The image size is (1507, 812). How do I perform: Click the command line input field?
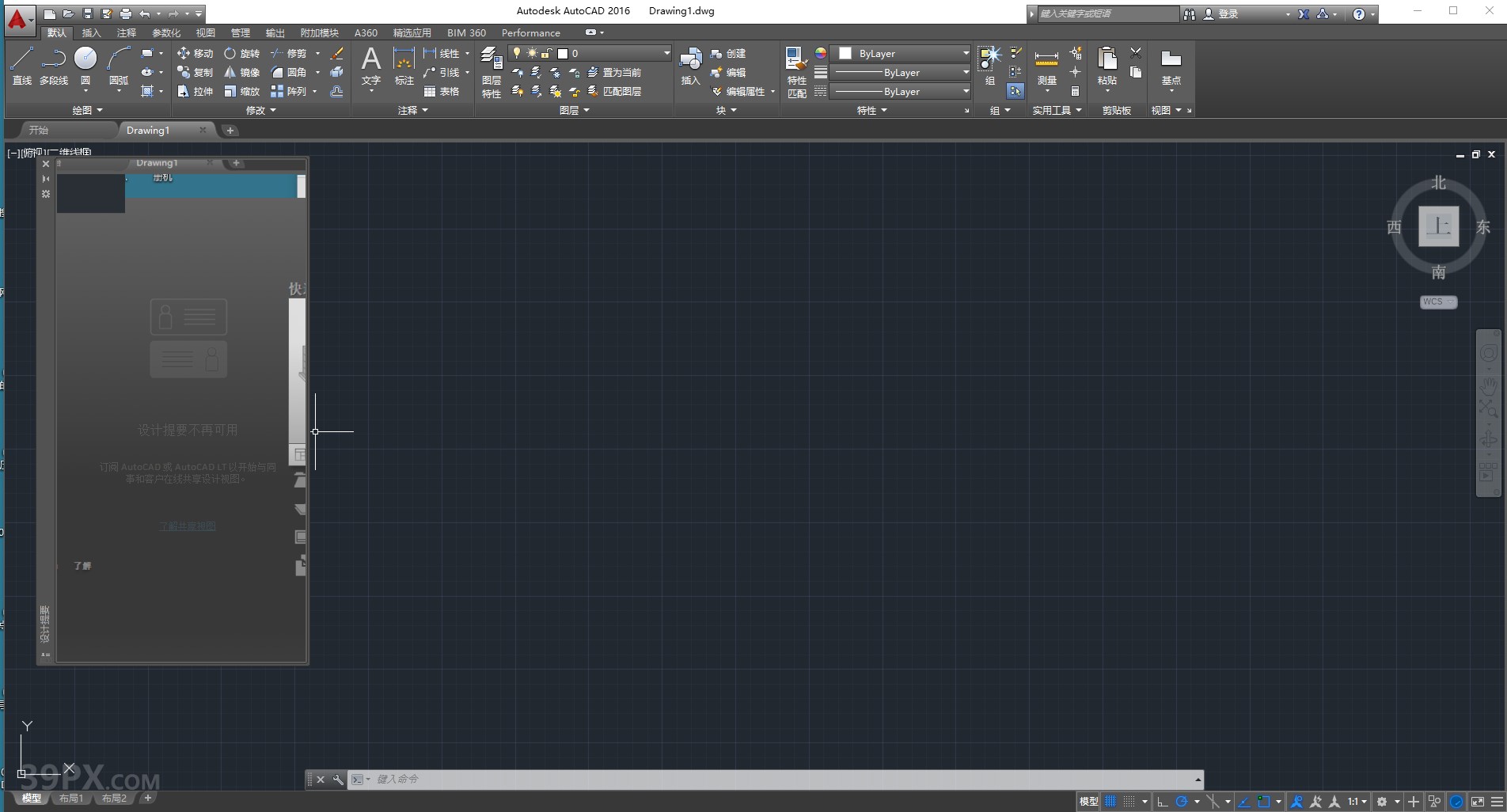[554, 779]
